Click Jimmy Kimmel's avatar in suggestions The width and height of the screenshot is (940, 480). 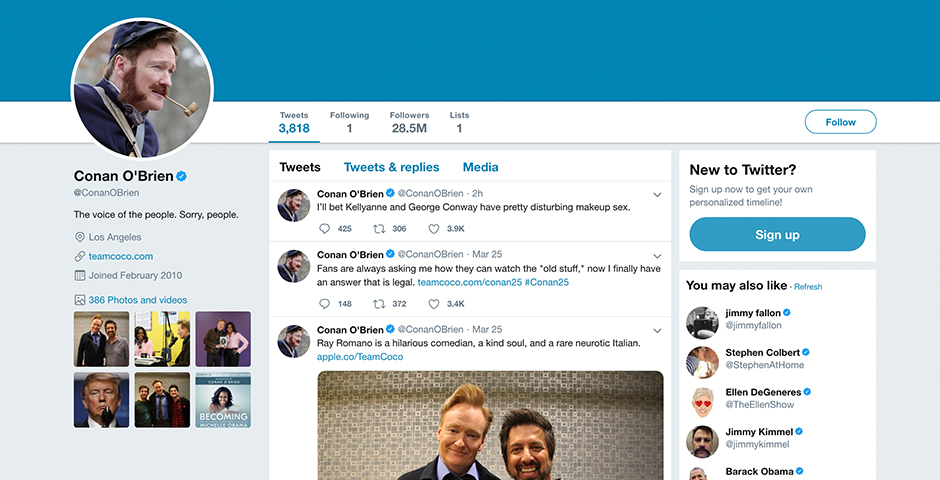click(x=702, y=442)
